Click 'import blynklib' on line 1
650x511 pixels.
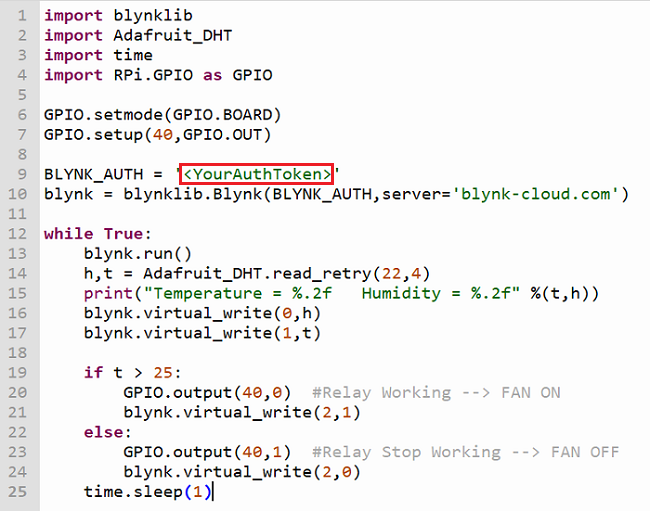119,16
